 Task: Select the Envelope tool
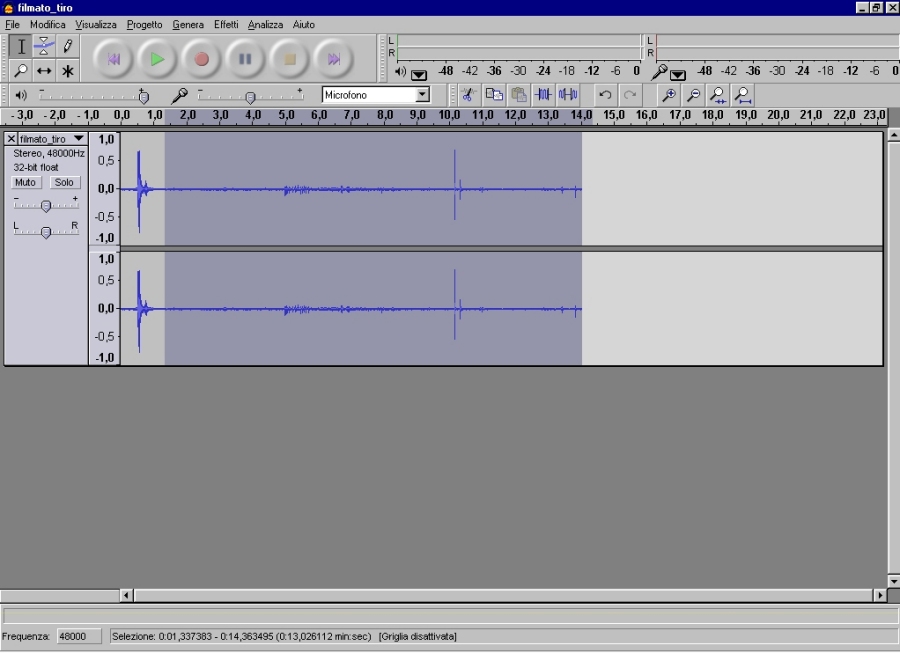tap(44, 46)
